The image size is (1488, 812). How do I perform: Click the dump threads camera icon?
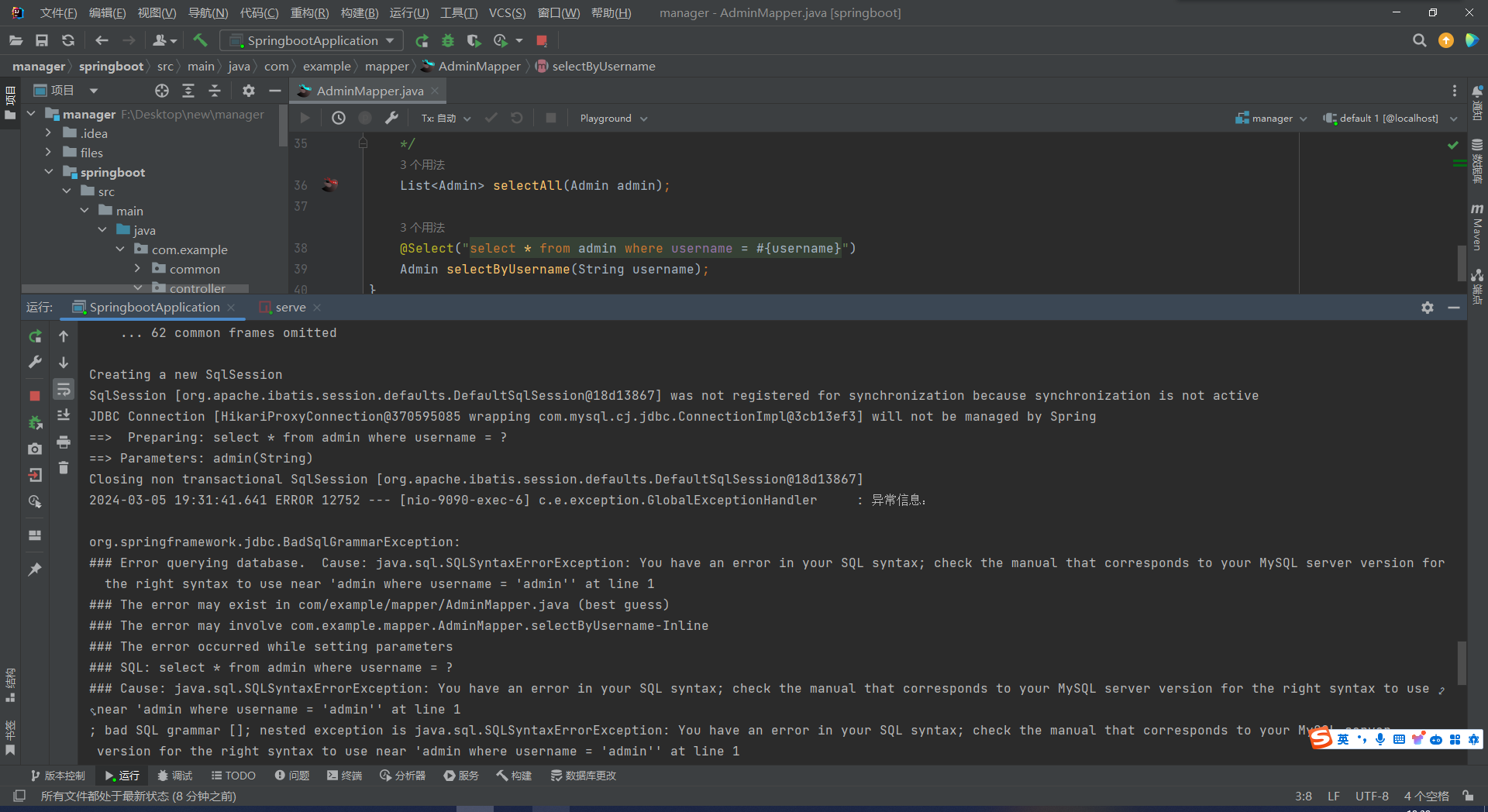coord(35,449)
